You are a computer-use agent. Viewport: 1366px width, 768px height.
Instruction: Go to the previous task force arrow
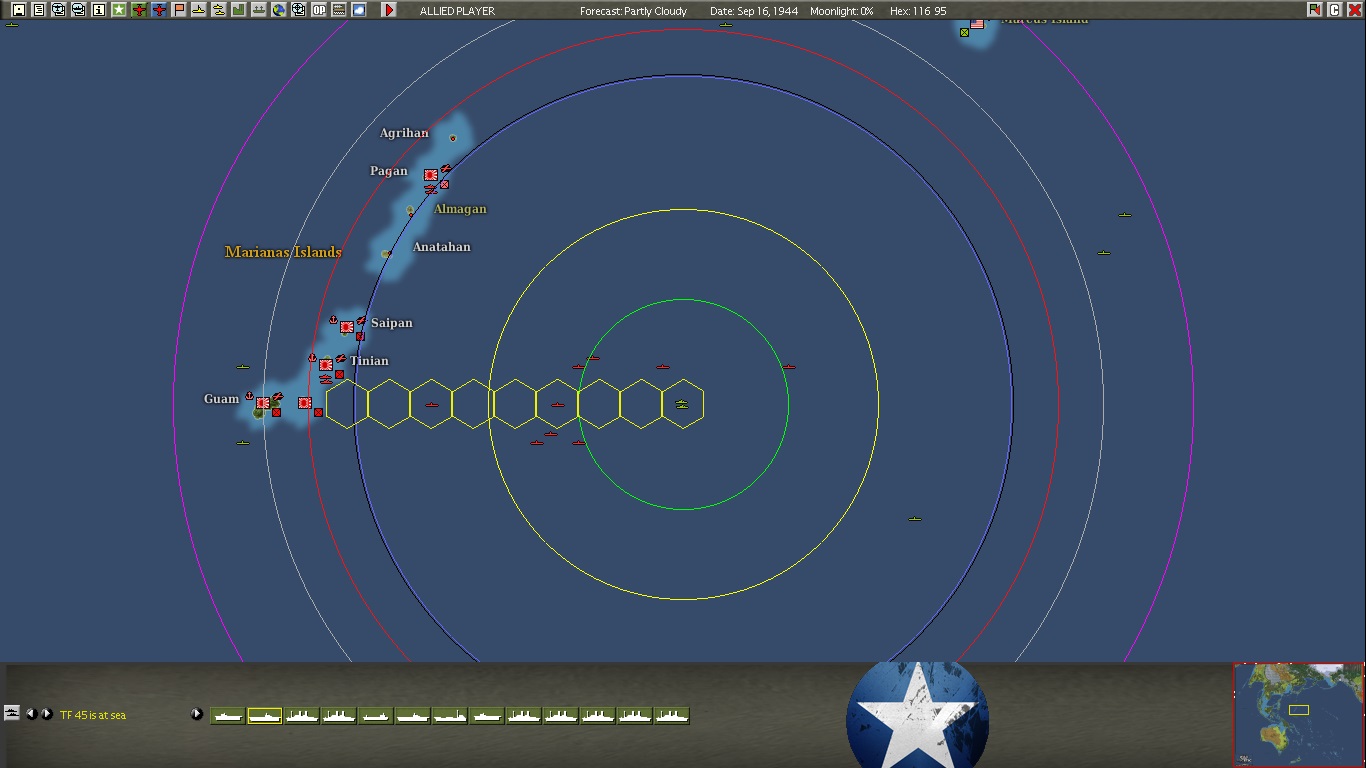[x=31, y=714]
